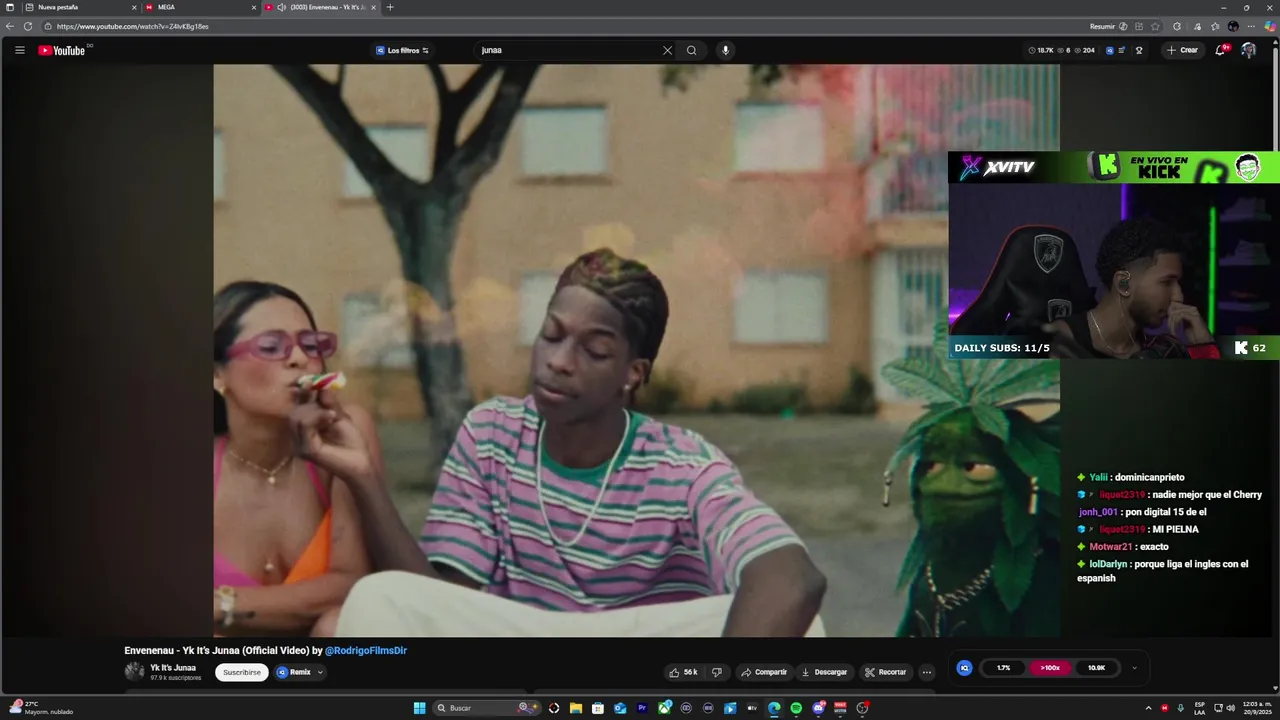Click the 10.9K stat pill
The image size is (1280, 720).
point(1097,667)
